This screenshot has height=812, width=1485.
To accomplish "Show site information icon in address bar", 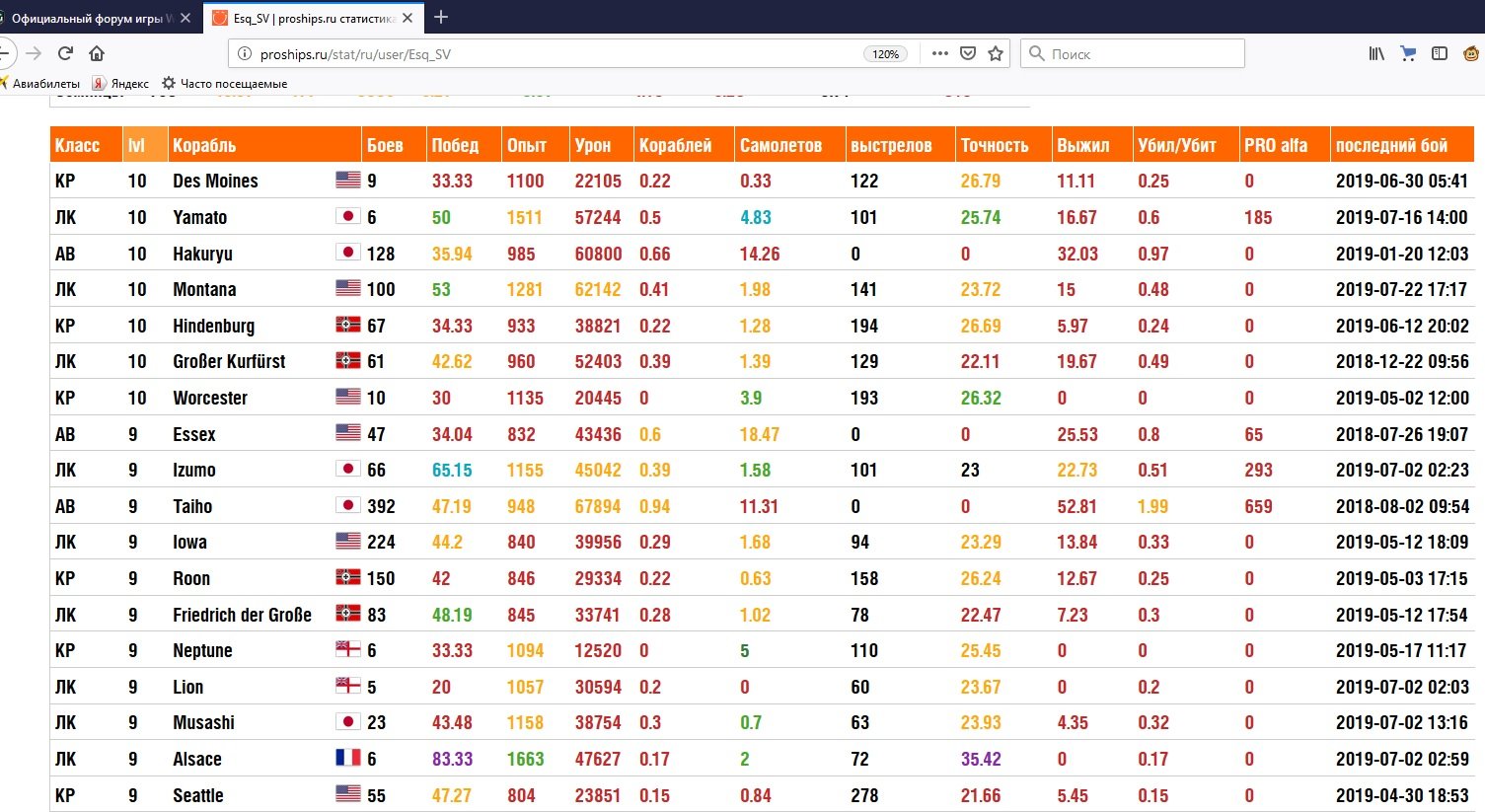I will point(245,53).
